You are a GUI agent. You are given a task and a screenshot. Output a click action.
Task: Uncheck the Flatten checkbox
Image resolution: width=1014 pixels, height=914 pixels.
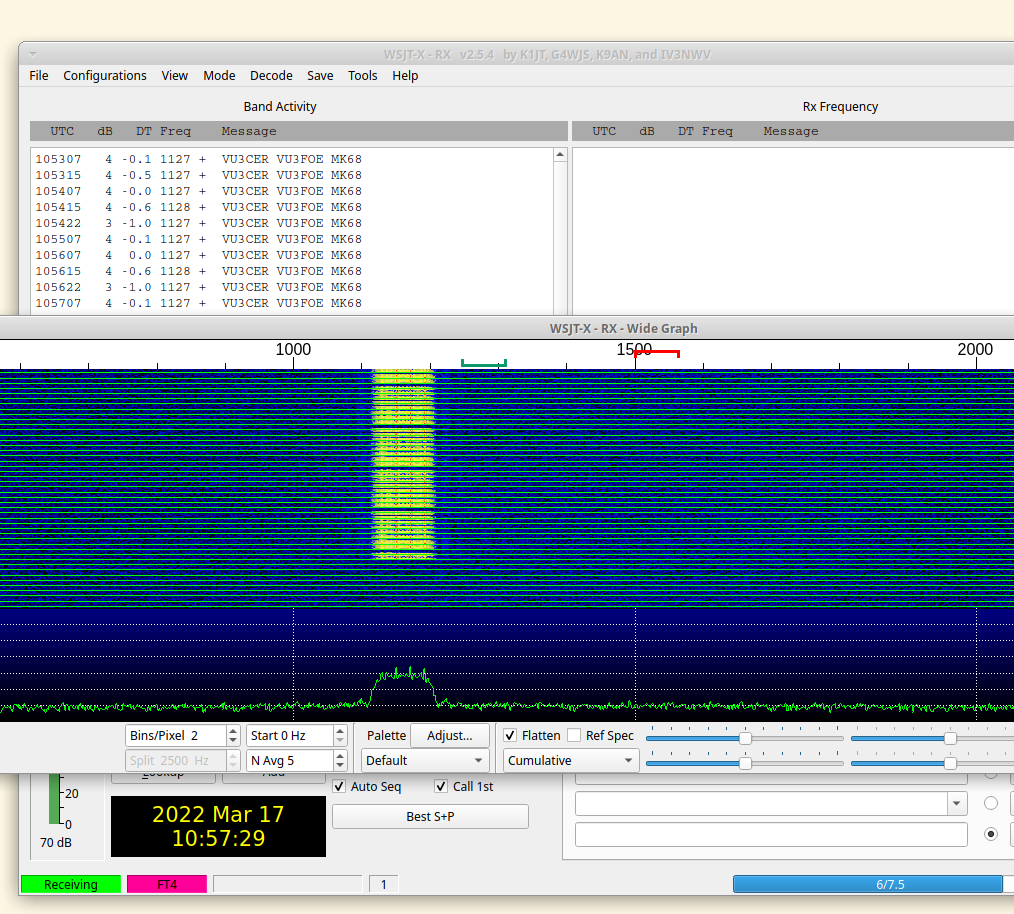(510, 735)
